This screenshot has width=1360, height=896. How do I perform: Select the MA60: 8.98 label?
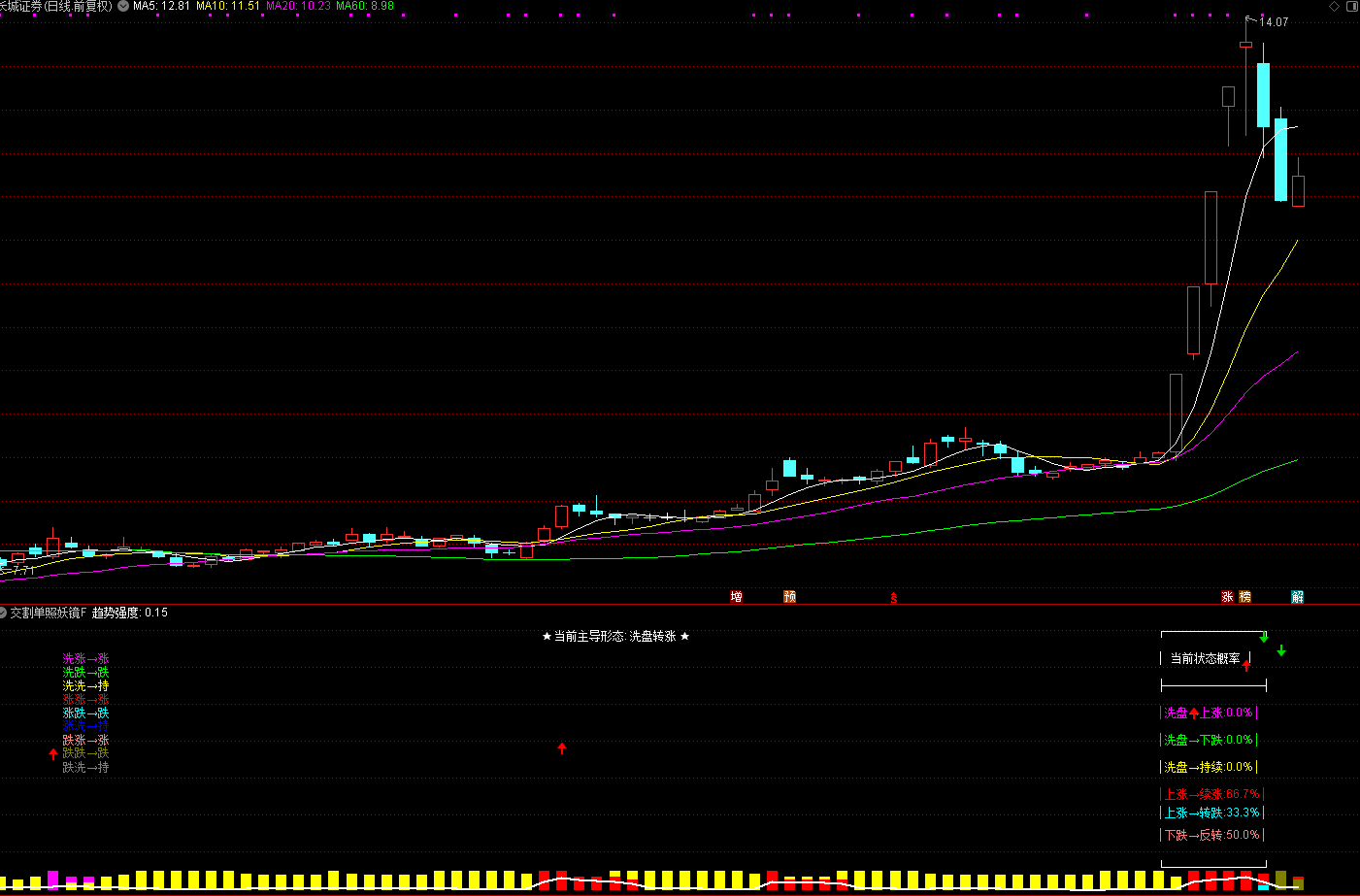pyautogui.click(x=365, y=6)
